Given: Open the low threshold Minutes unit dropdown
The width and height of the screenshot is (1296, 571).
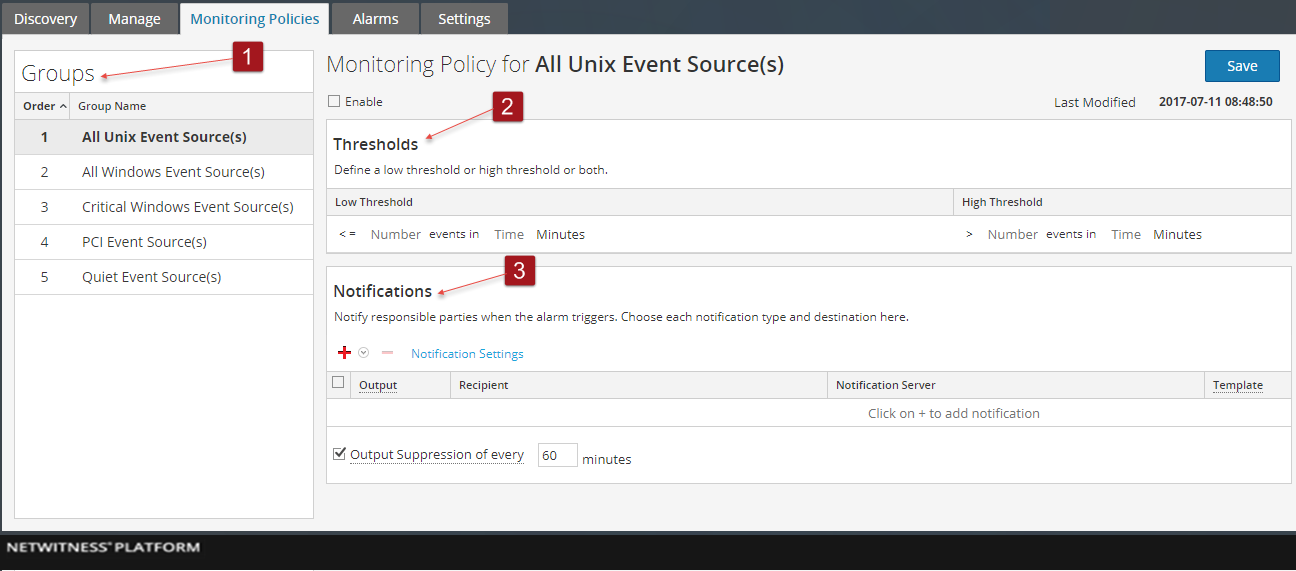Looking at the screenshot, I should (560, 235).
